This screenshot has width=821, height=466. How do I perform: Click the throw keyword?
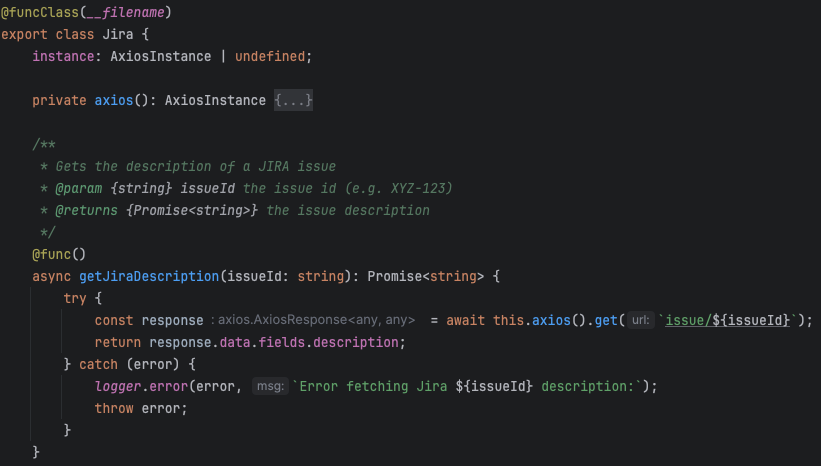click(114, 408)
